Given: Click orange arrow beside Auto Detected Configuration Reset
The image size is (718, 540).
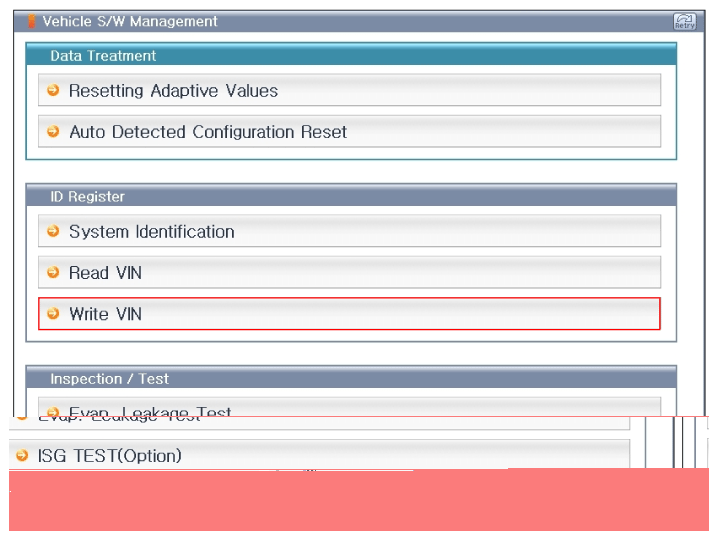Looking at the screenshot, I should click(53, 131).
